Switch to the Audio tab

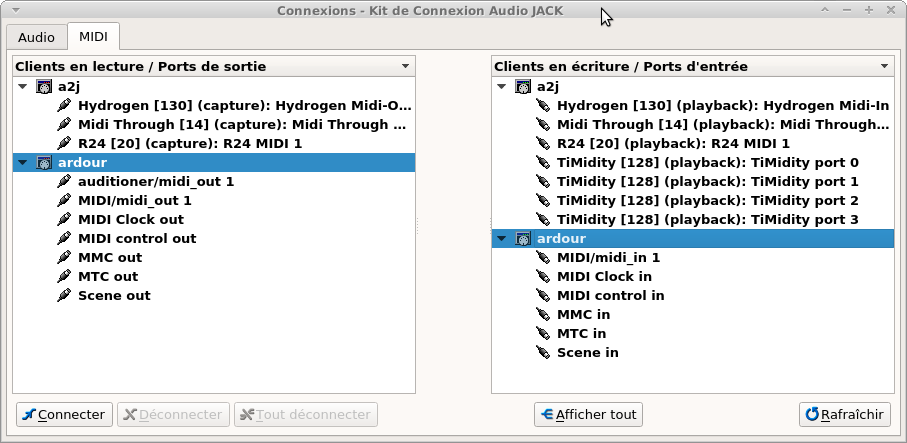pyautogui.click(x=36, y=37)
